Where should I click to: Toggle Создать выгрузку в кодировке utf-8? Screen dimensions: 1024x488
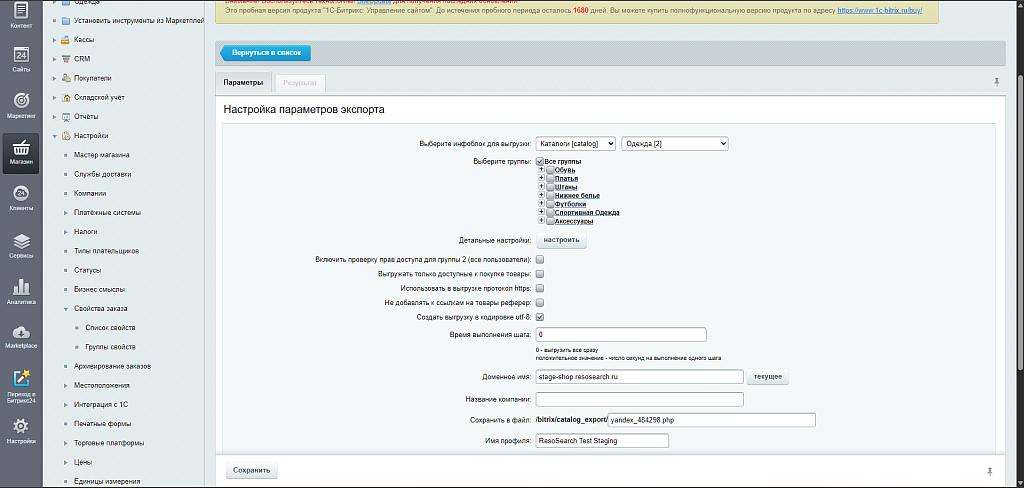(x=540, y=317)
